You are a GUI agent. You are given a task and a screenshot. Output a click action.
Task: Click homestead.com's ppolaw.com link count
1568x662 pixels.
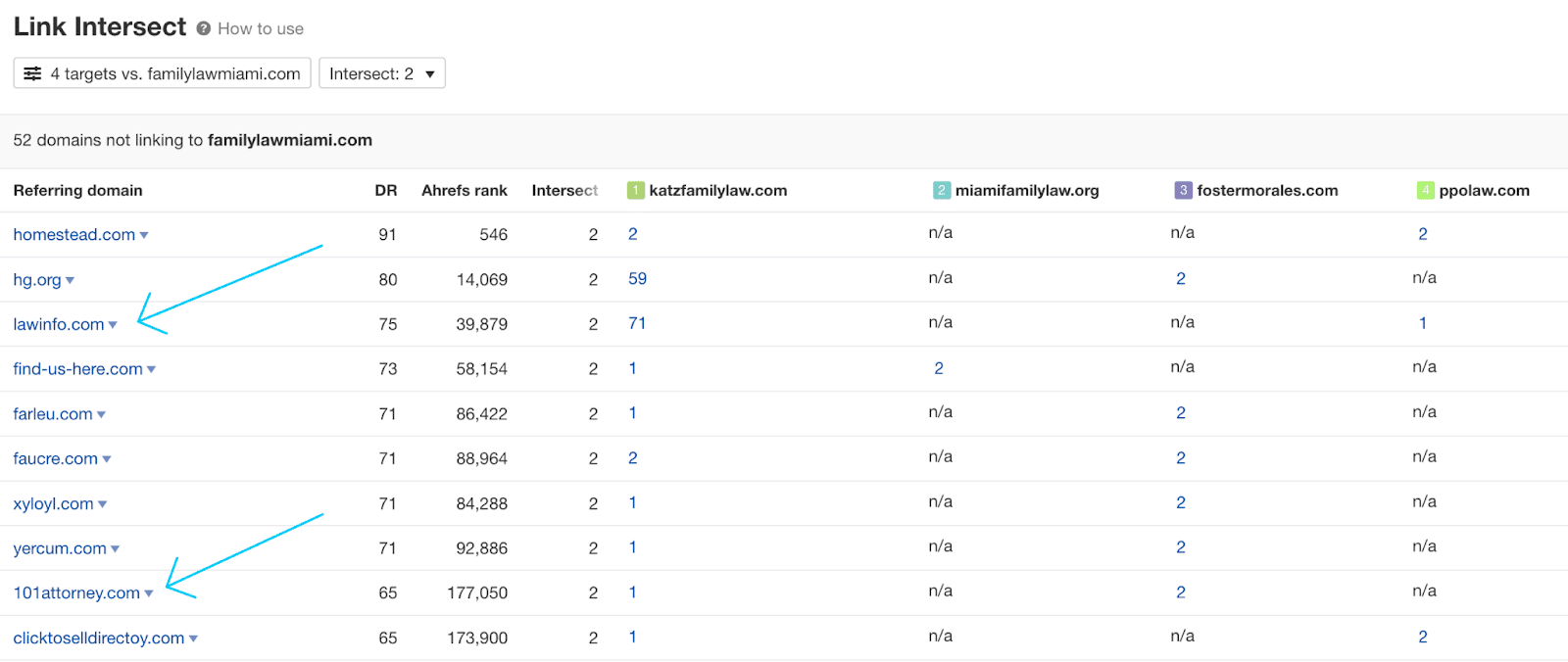(1423, 234)
